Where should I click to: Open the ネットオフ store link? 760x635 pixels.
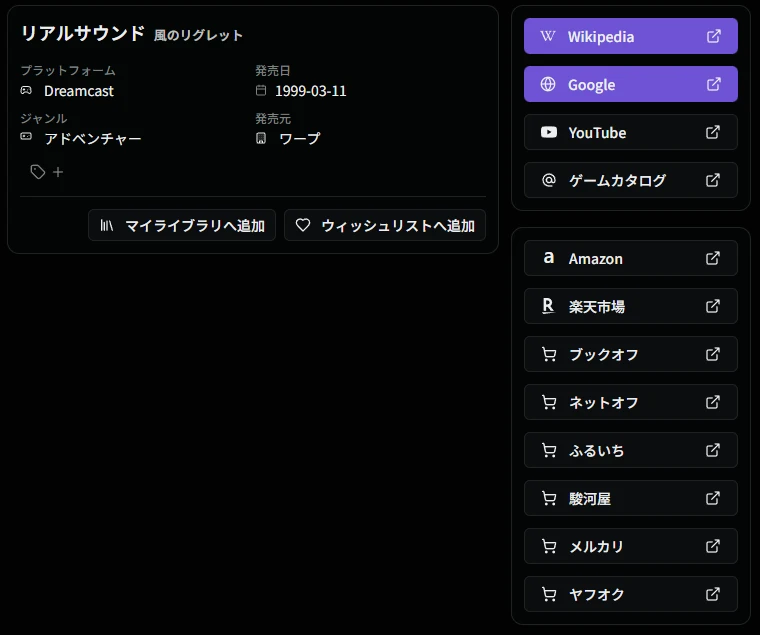click(x=631, y=402)
